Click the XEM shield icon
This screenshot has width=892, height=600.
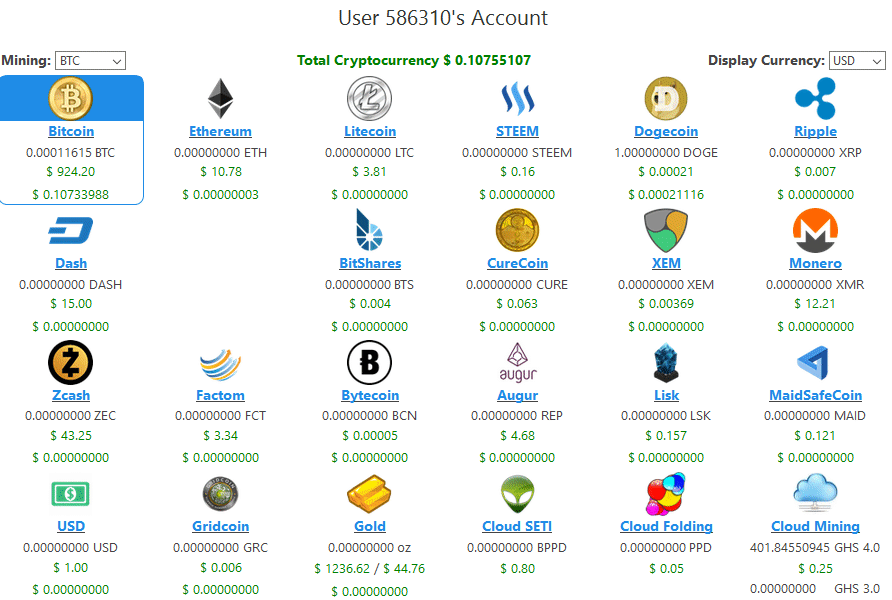click(x=666, y=230)
